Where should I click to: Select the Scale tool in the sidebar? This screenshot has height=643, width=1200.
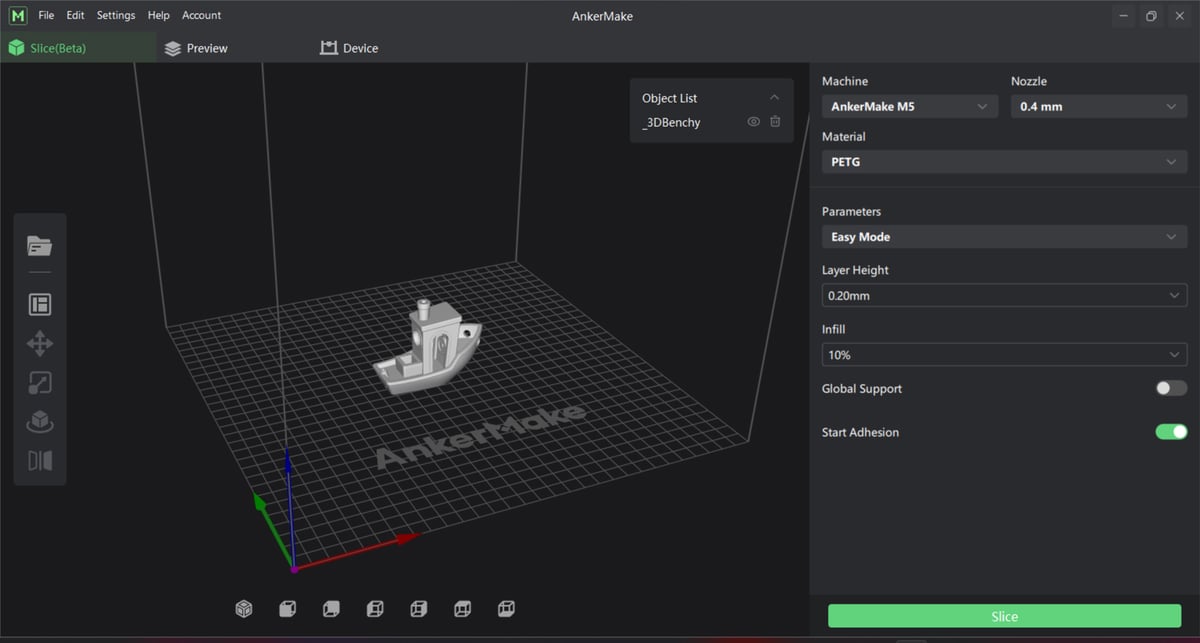(40, 383)
